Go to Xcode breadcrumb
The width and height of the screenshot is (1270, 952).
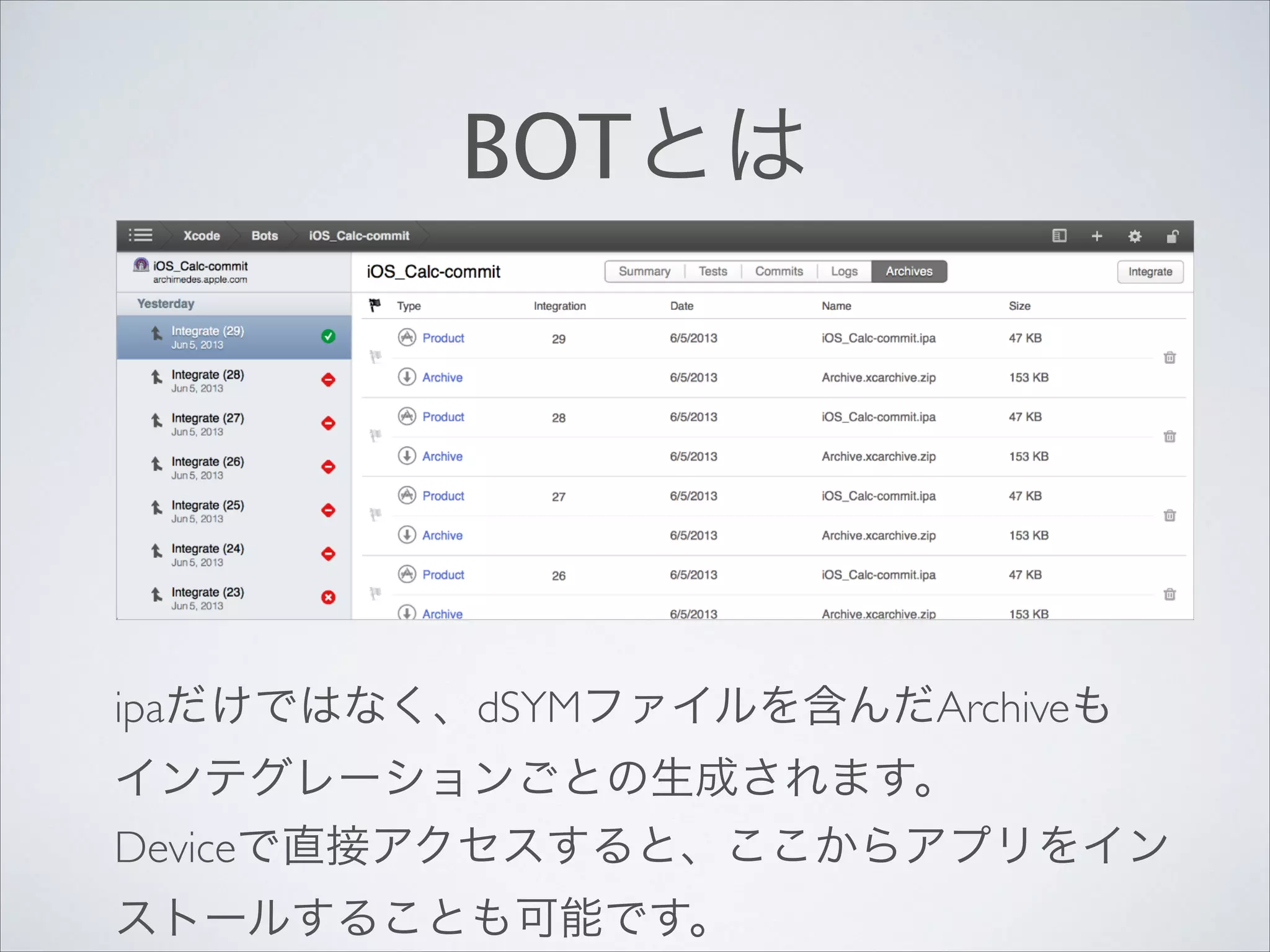coord(202,236)
